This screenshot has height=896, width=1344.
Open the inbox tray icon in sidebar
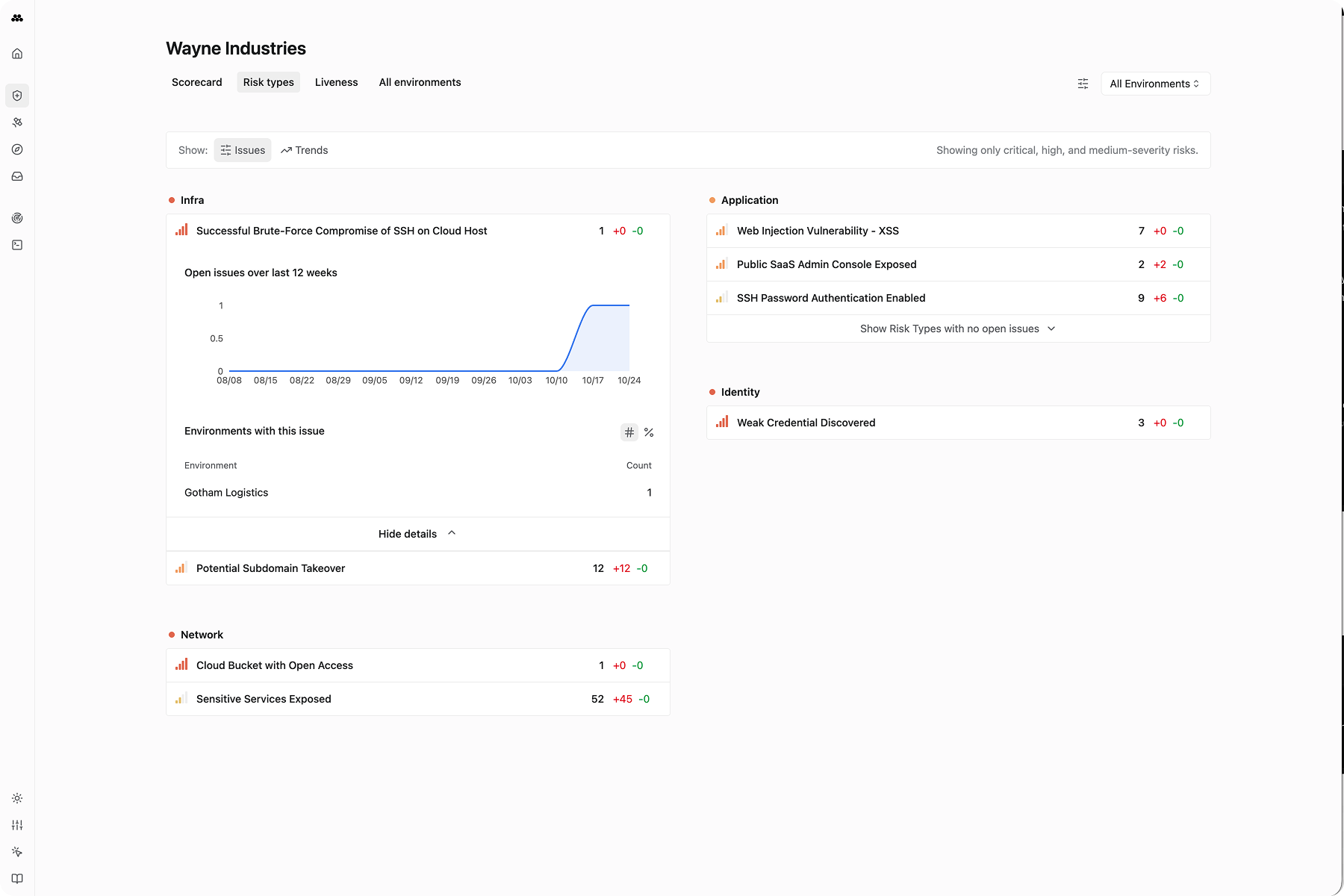pos(17,176)
